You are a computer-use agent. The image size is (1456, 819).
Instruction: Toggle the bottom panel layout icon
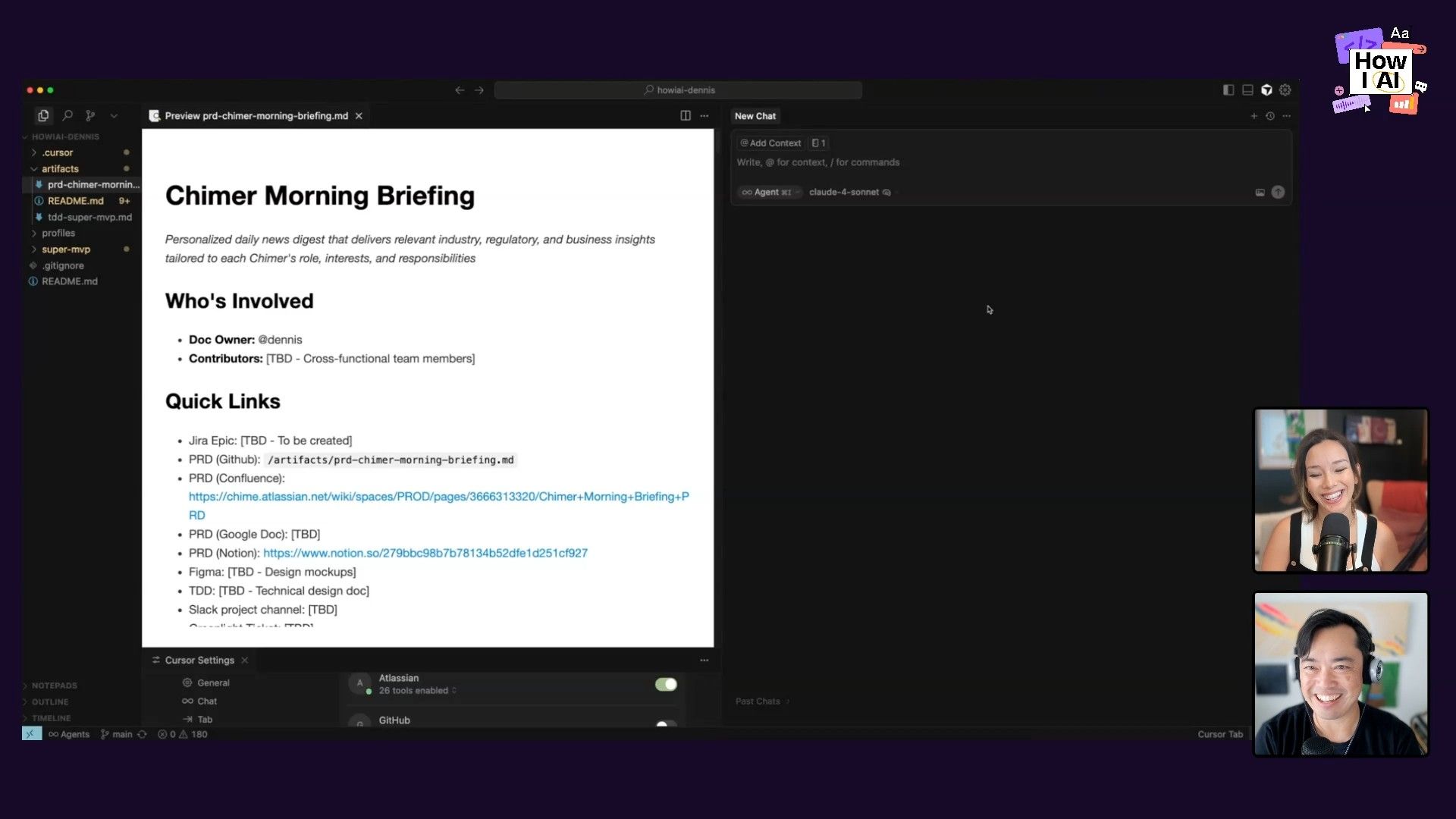(1247, 89)
